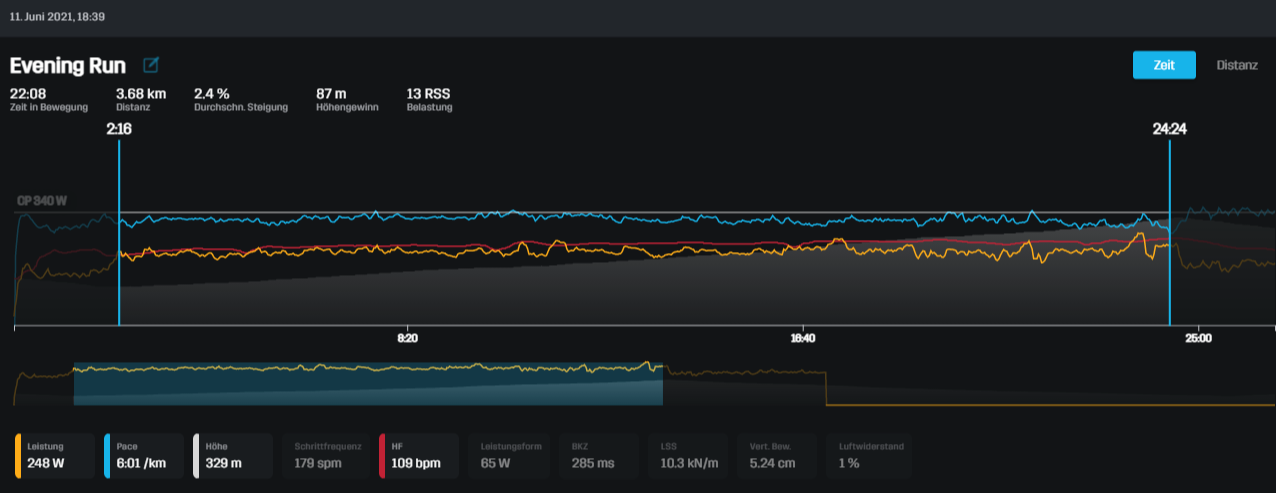Viewport: 1276px width, 493px height.
Task: Enable the Vert. Bew. 5.24 cm metric
Action: (777, 456)
